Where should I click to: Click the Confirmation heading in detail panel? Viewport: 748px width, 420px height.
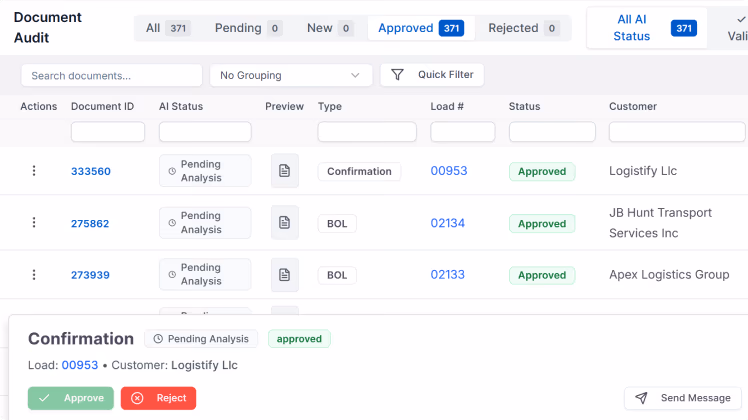pyautogui.click(x=81, y=338)
